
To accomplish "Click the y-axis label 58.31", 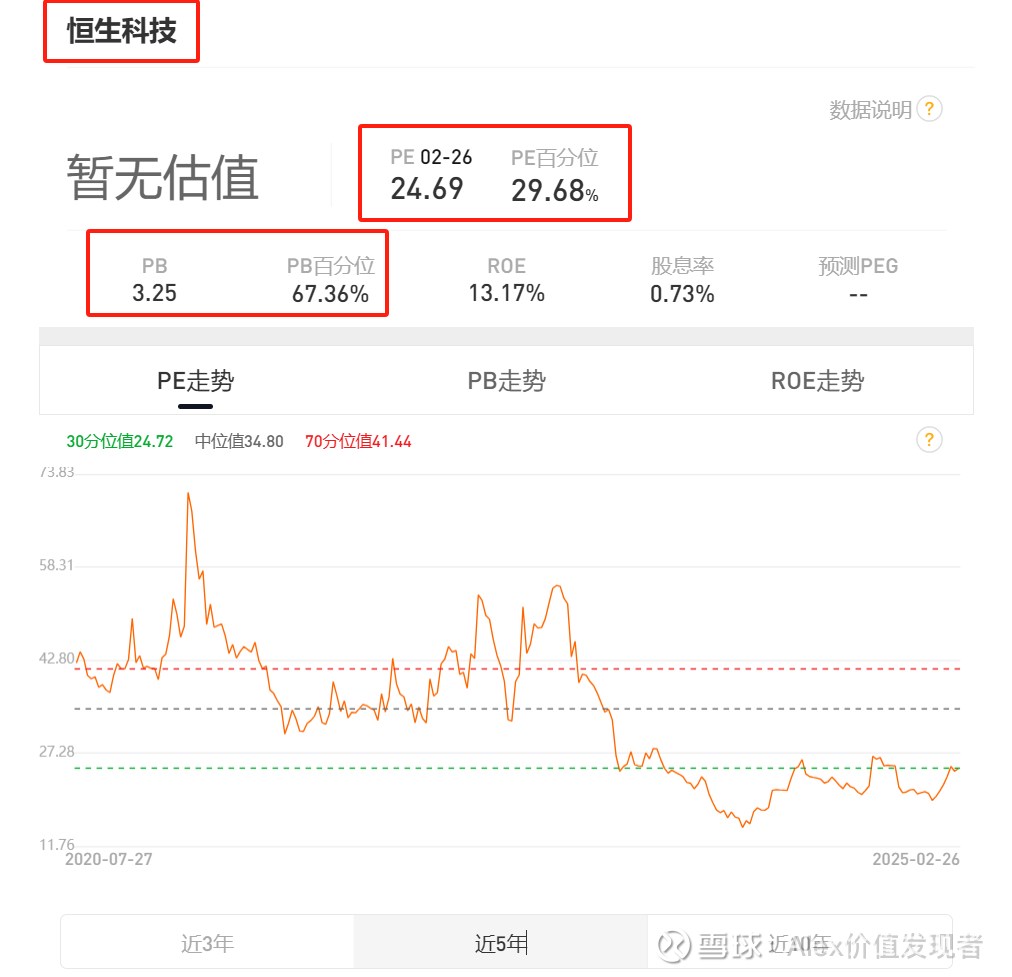I will click(57, 565).
